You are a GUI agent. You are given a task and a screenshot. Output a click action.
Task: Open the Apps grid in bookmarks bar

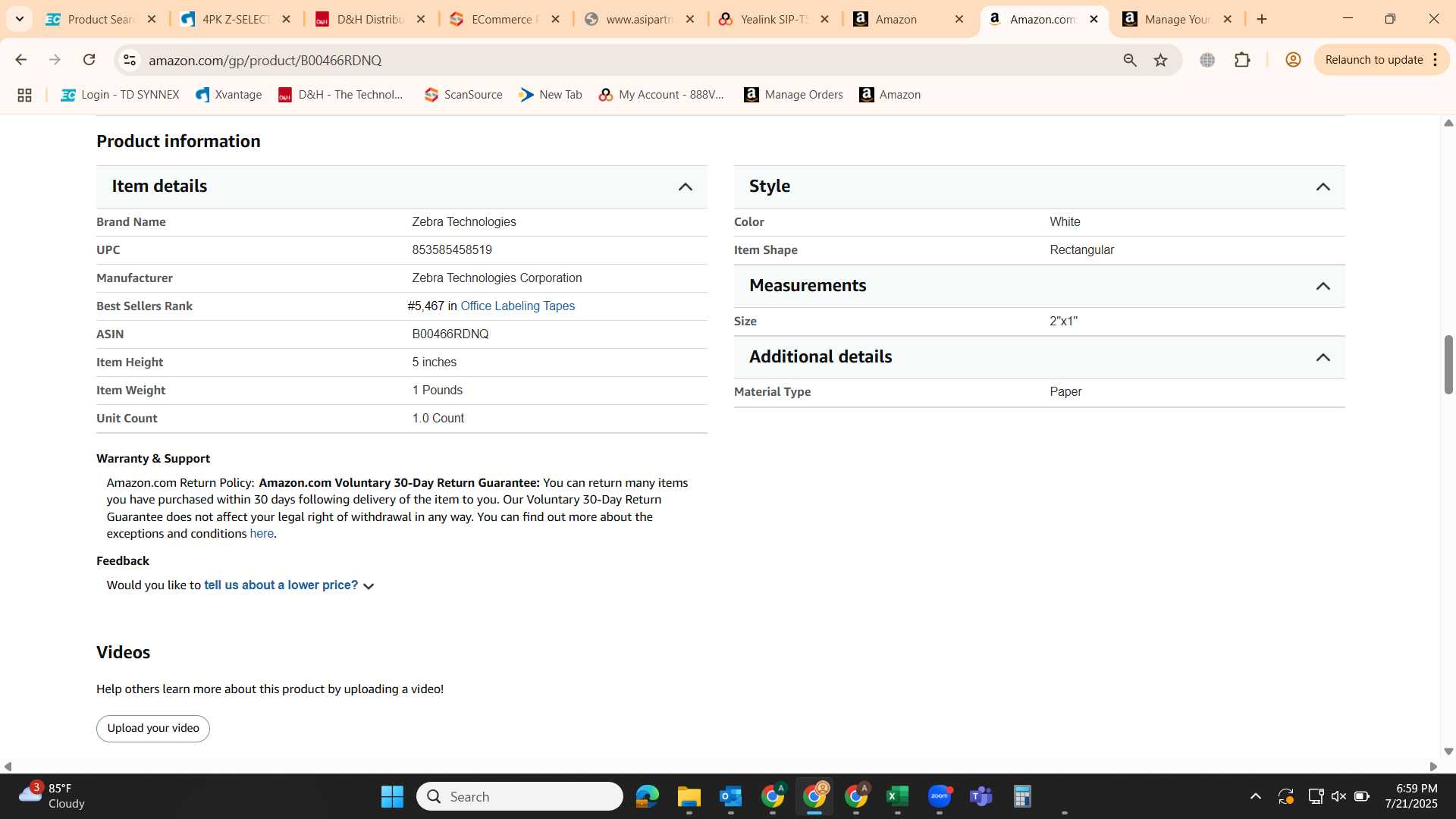(x=24, y=95)
